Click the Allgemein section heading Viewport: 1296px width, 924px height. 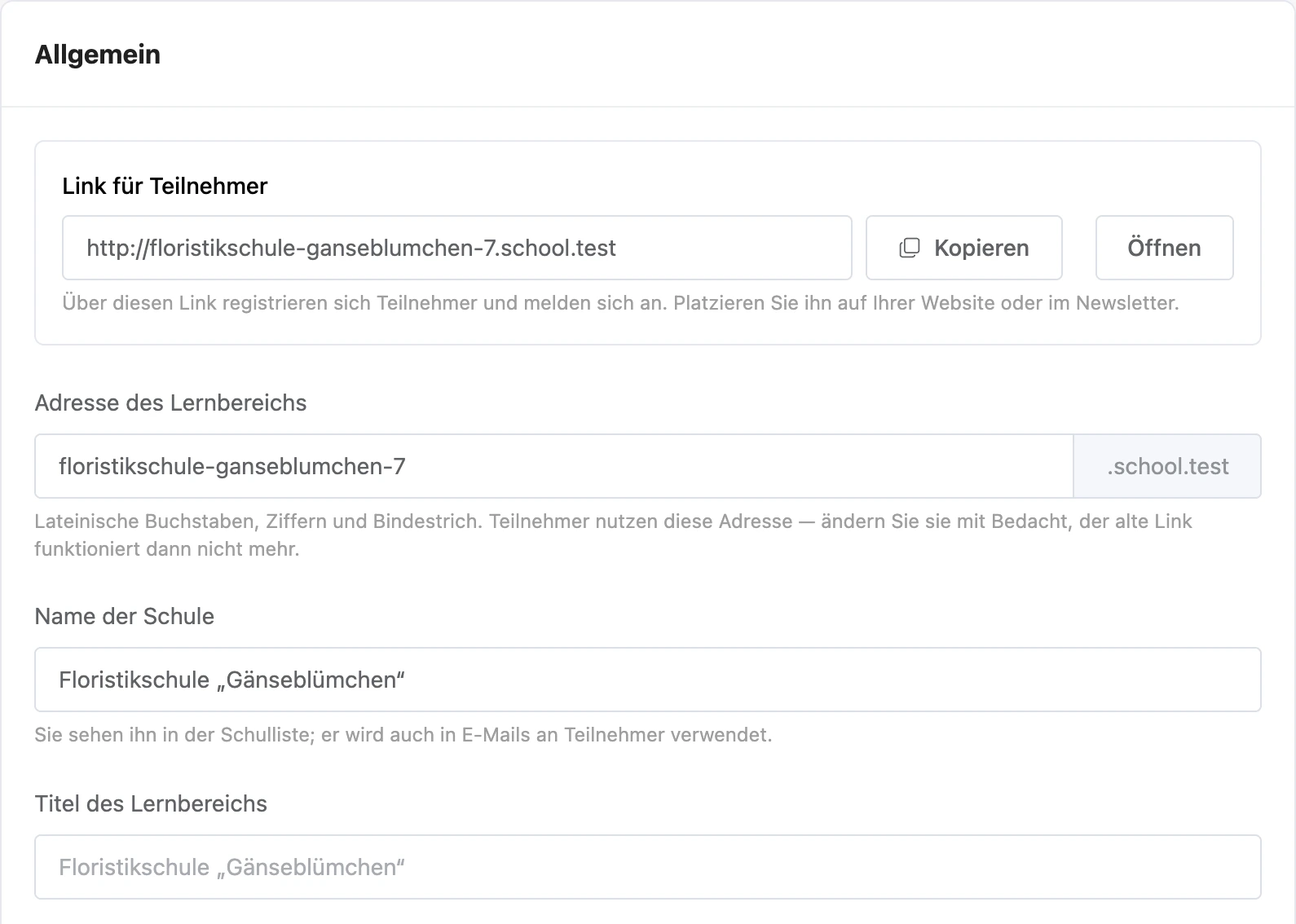(98, 55)
